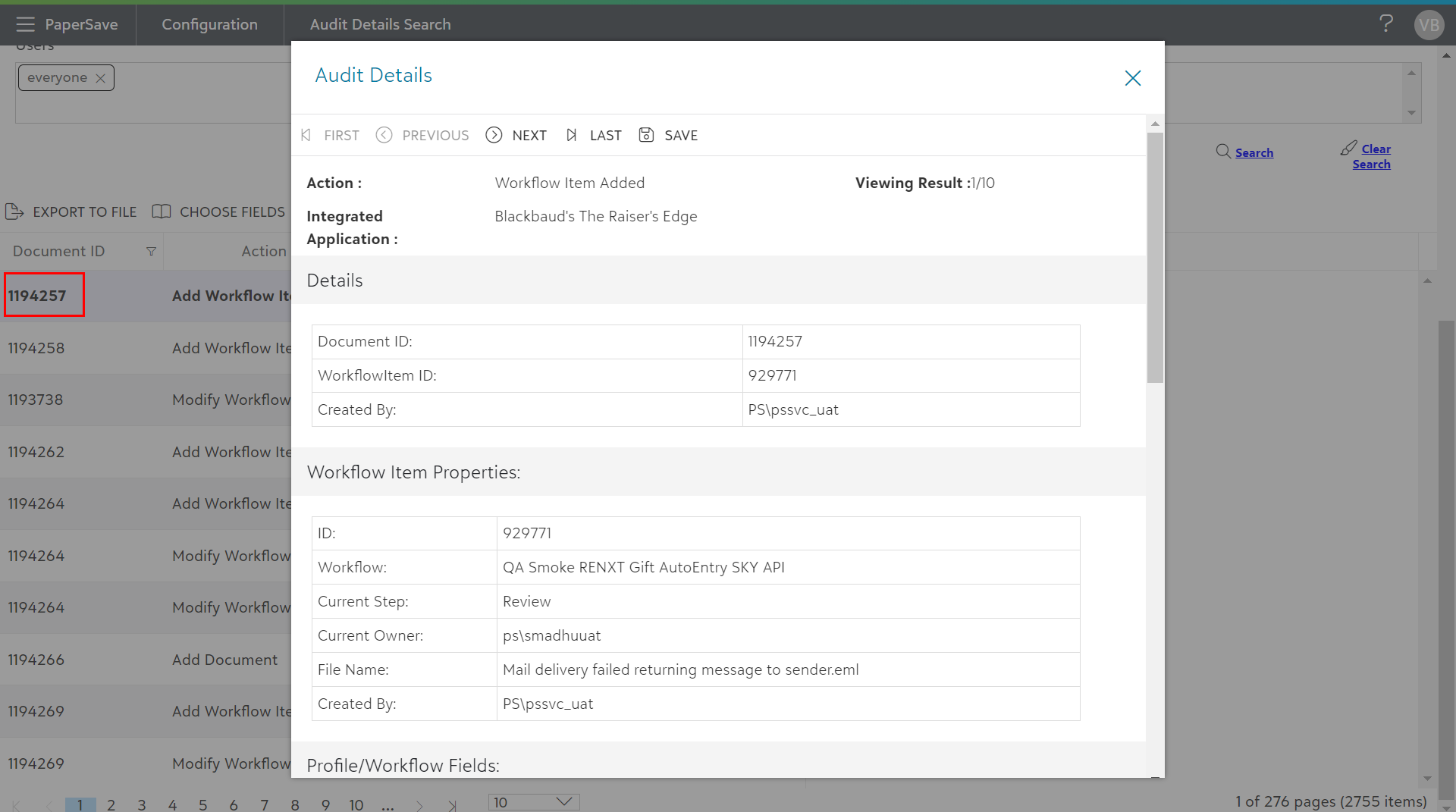Open Choose Fields option

coord(219,212)
